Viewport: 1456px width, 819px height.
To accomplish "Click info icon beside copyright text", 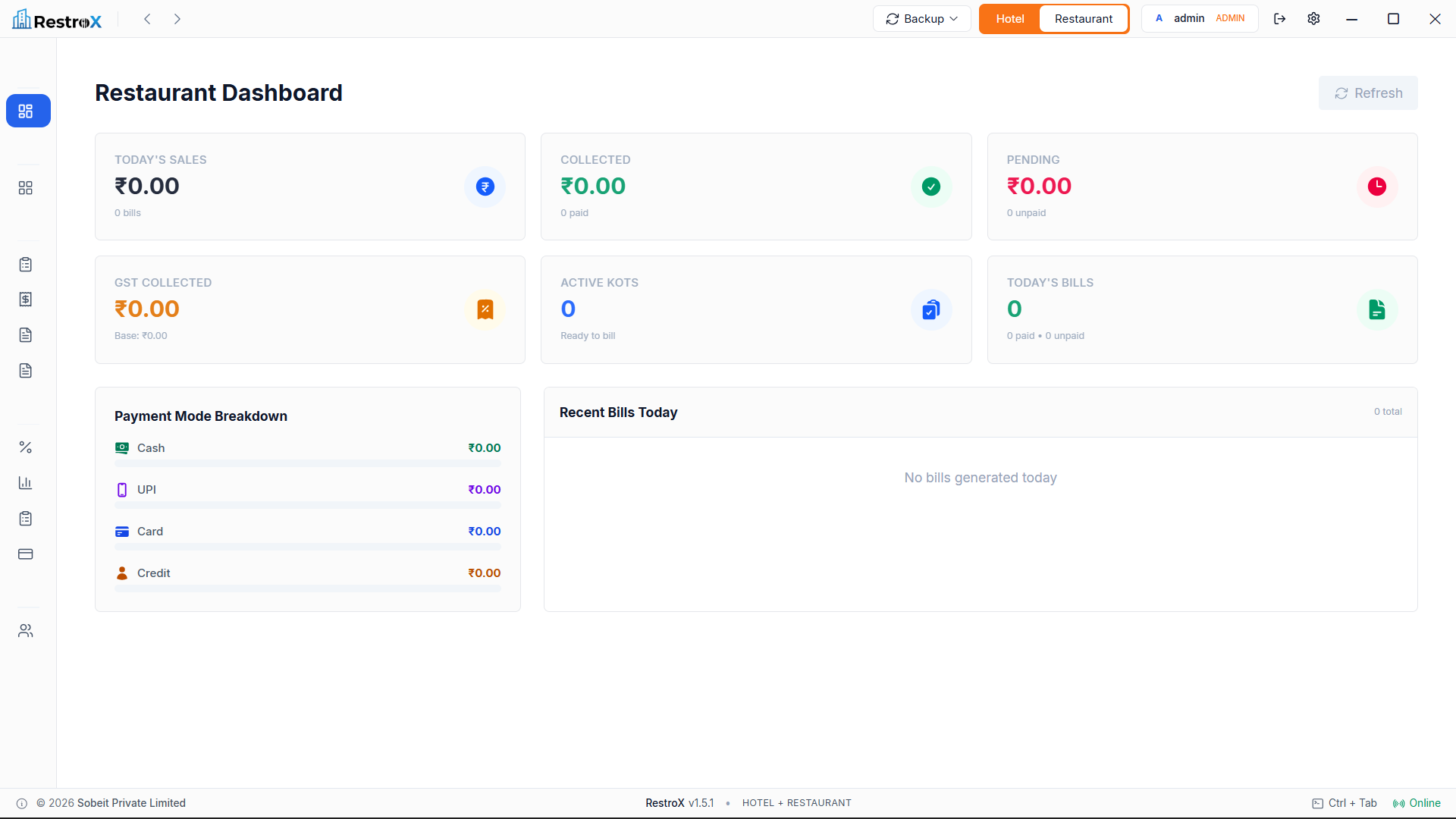I will click(22, 804).
